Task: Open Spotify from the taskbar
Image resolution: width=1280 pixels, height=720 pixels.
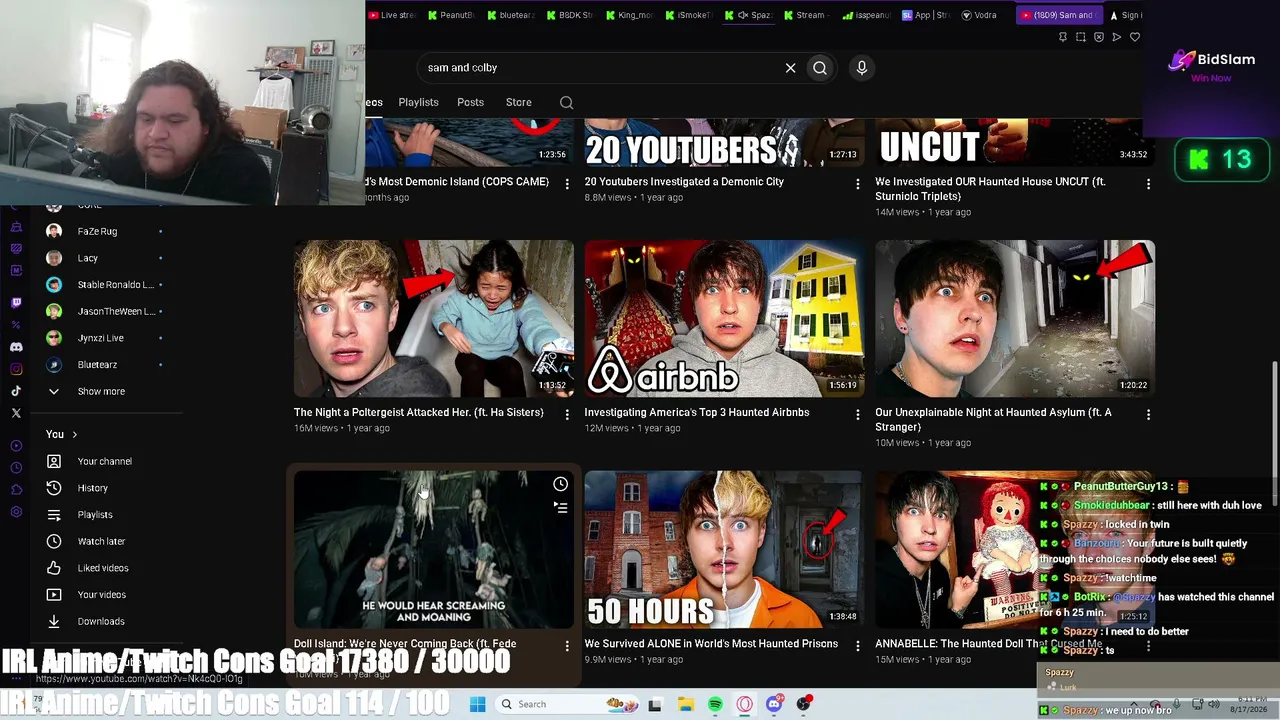Action: click(x=715, y=705)
